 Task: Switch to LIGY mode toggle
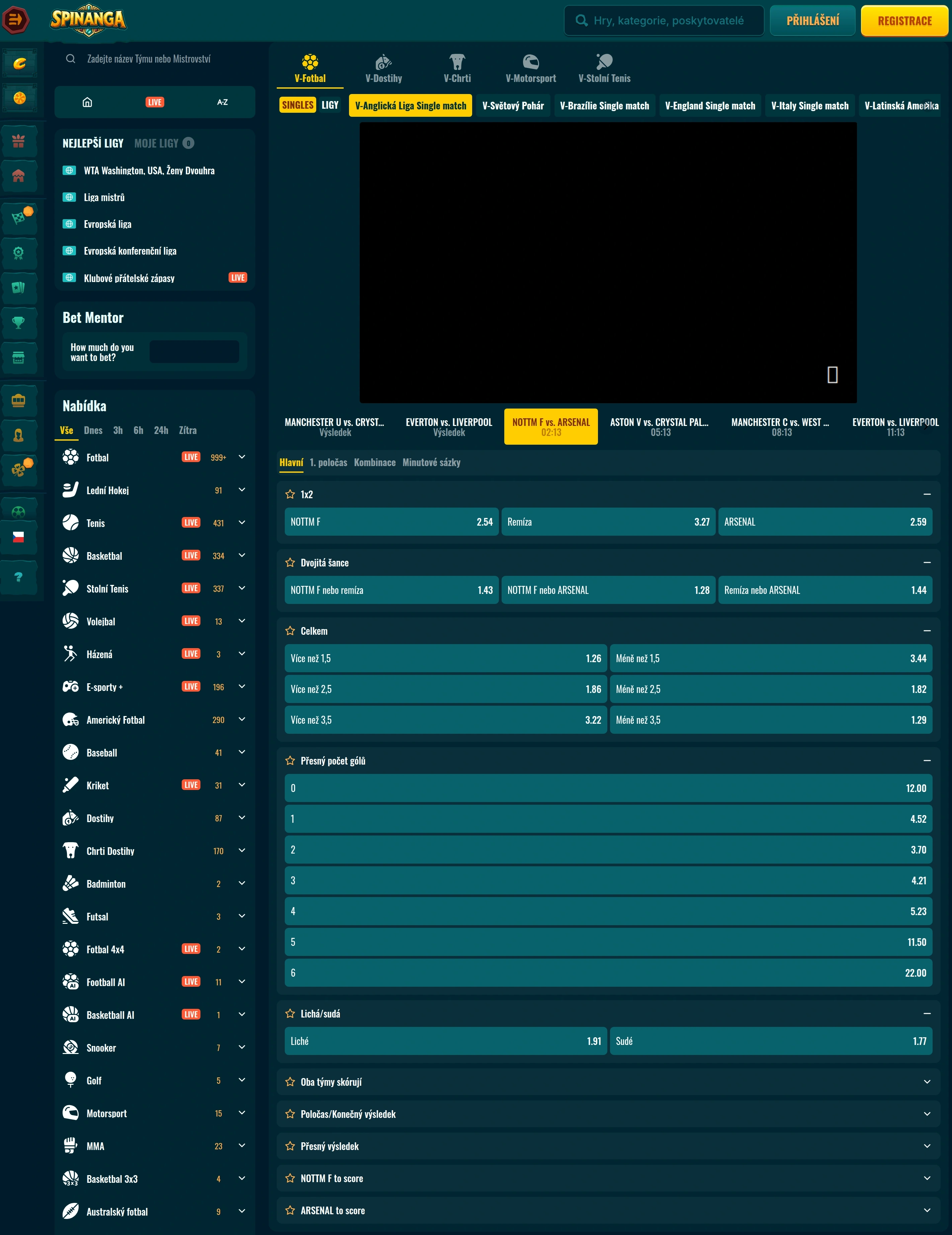[330, 105]
